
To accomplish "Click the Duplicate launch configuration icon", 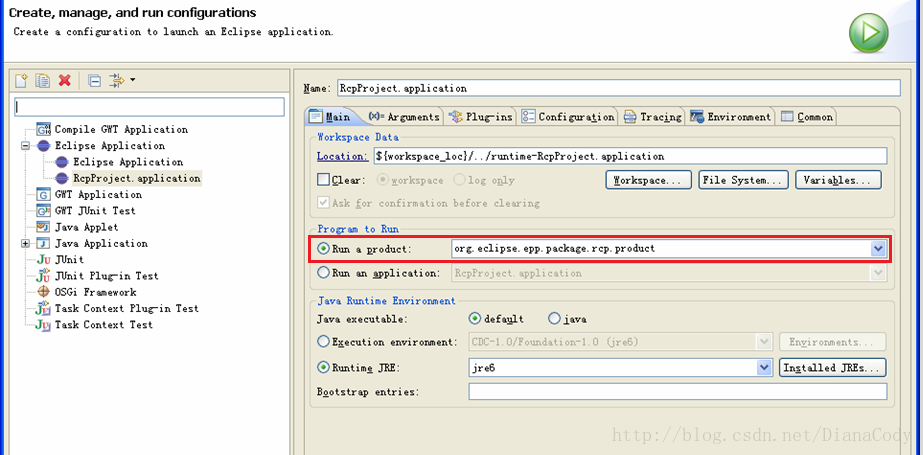I will coord(42,80).
